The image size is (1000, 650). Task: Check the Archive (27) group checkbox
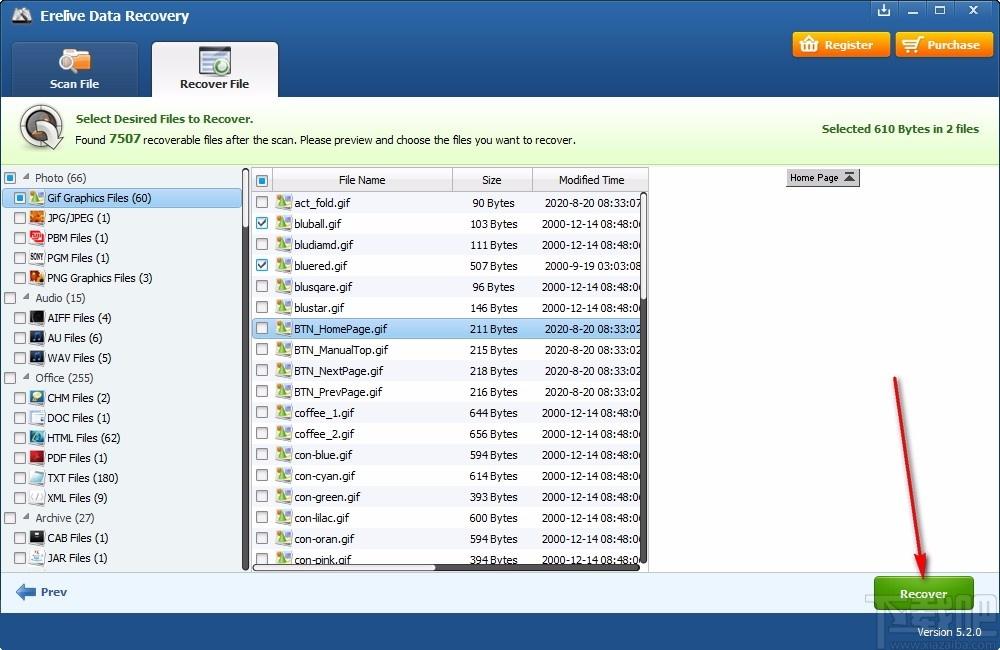10,518
